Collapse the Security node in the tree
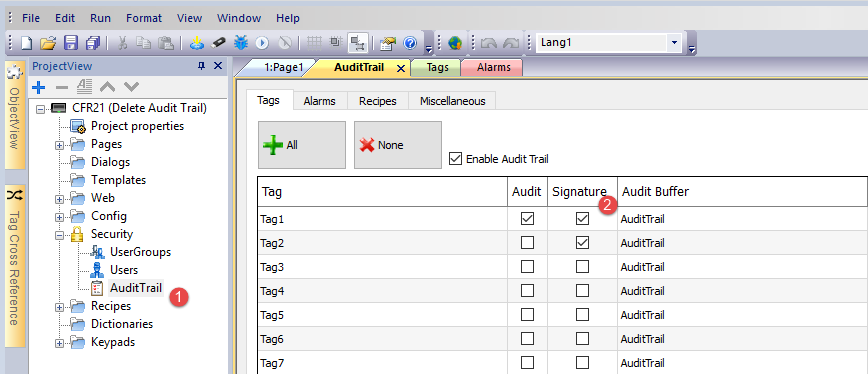The image size is (868, 374). click(x=60, y=235)
